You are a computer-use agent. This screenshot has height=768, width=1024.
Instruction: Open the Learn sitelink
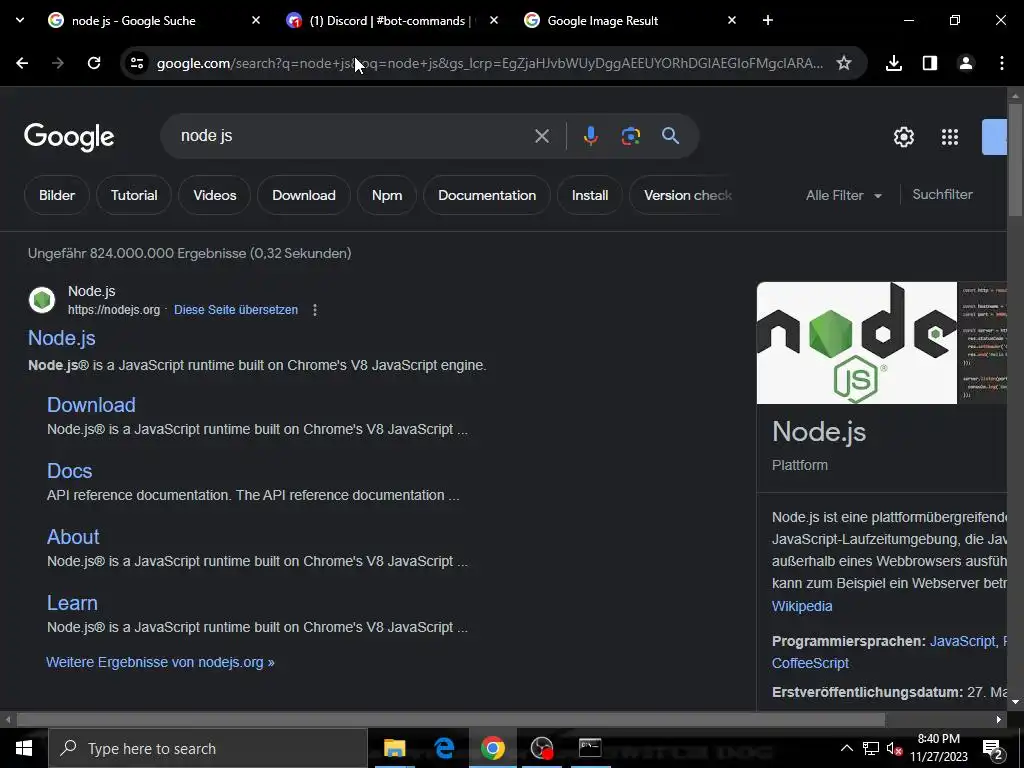(72, 603)
